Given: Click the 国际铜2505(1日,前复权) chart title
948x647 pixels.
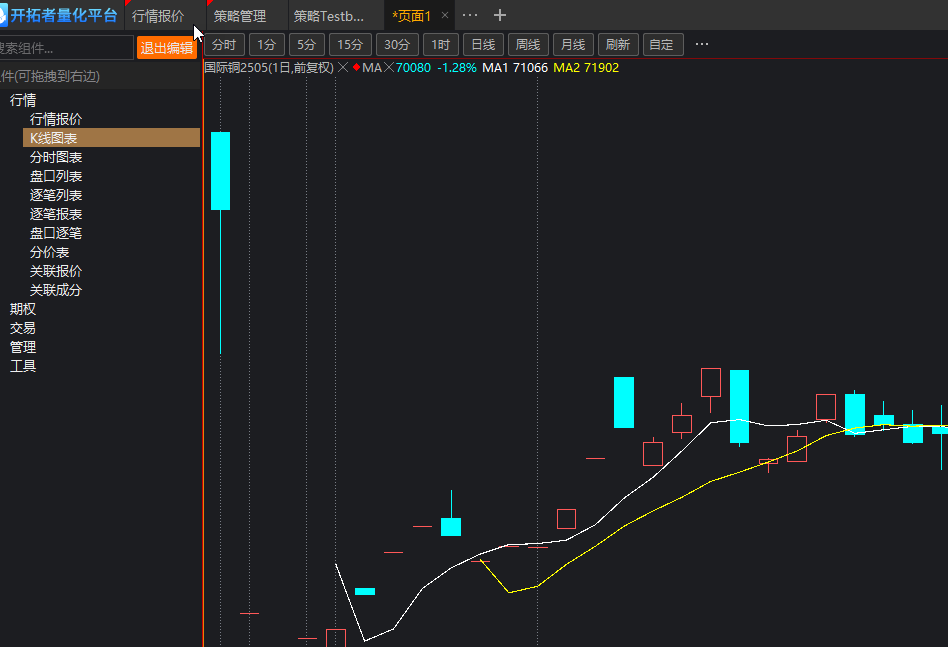Looking at the screenshot, I should (x=268, y=68).
